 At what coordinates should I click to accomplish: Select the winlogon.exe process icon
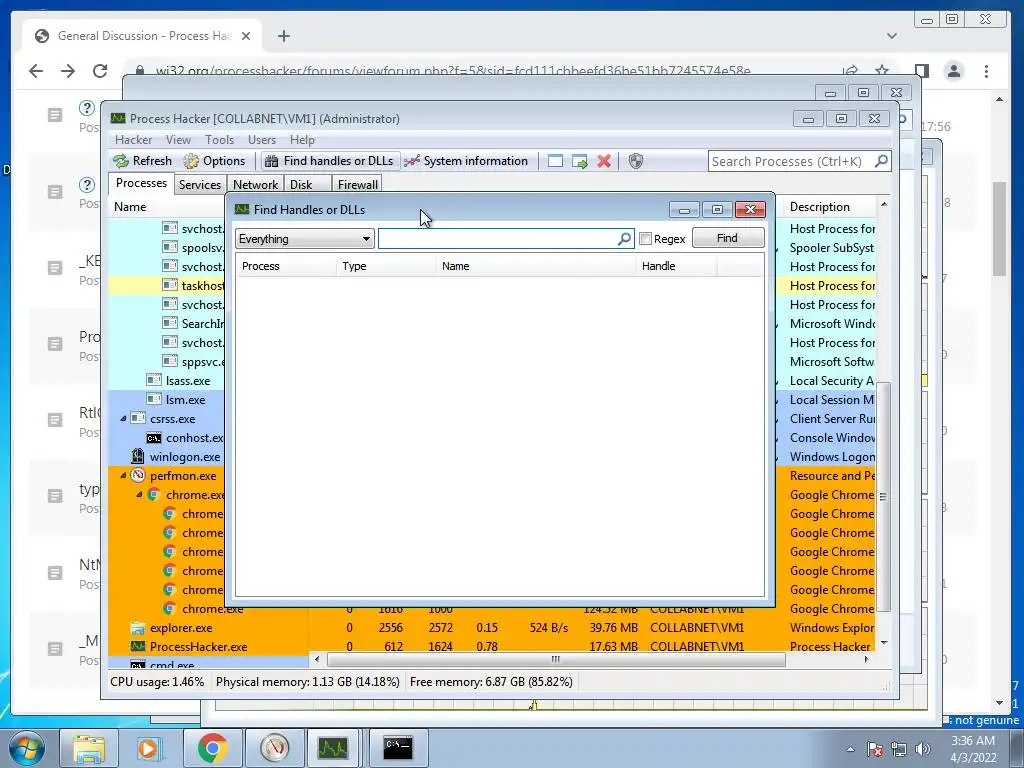click(x=137, y=456)
